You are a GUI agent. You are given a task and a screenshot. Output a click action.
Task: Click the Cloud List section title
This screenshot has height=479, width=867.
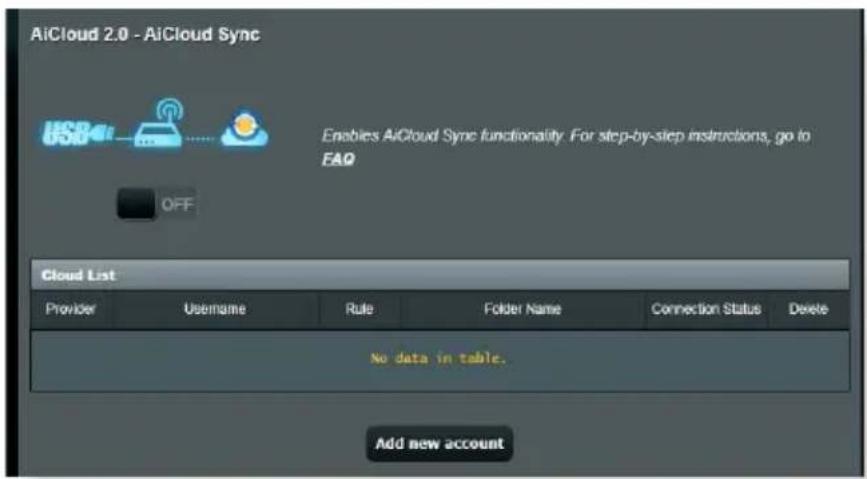click(78, 275)
